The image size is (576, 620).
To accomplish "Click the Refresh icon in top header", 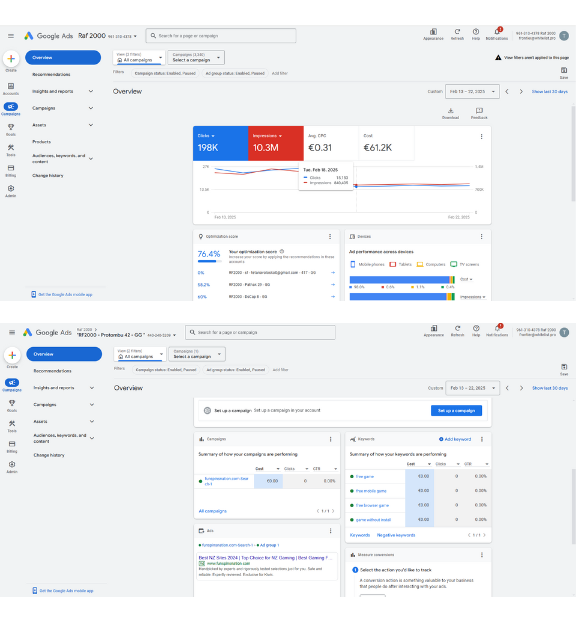I will (457, 32).
